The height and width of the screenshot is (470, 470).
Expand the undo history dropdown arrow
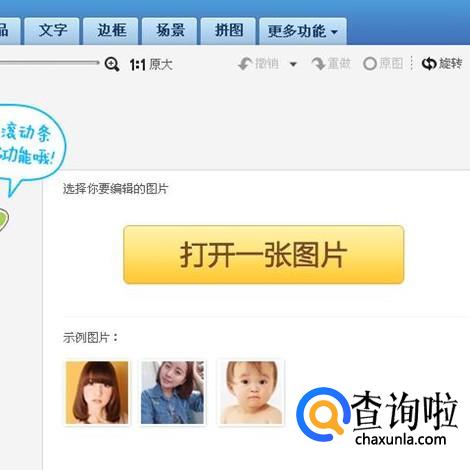(x=293, y=64)
